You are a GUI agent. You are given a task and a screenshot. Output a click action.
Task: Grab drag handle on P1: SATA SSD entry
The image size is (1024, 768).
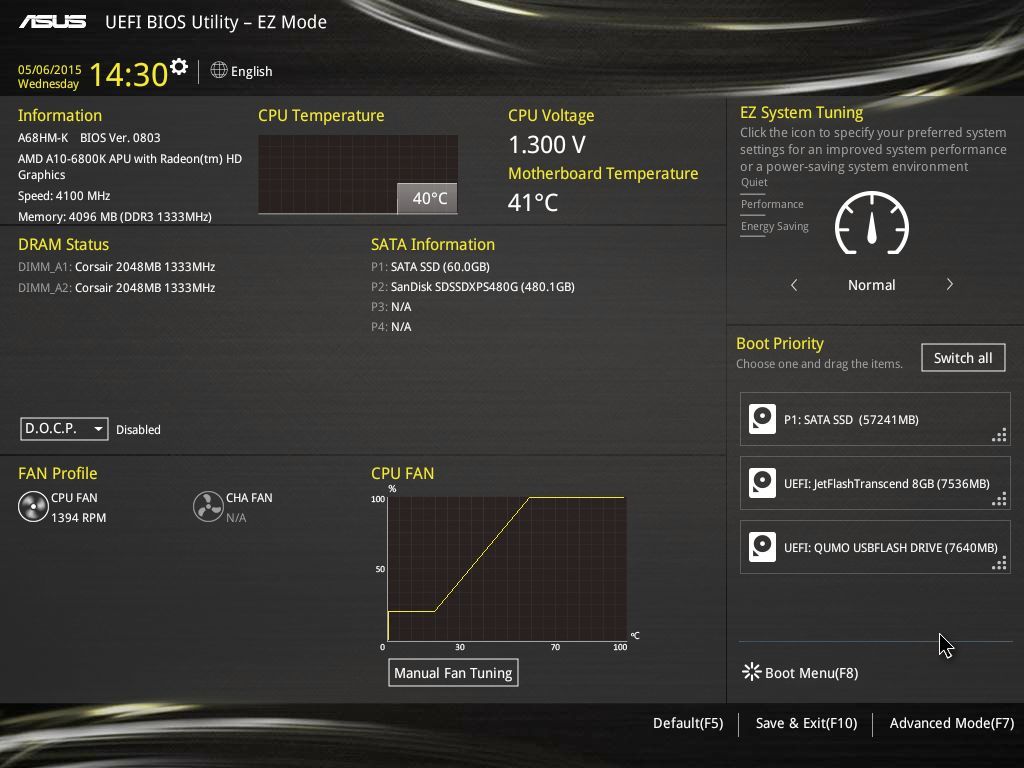(999, 435)
